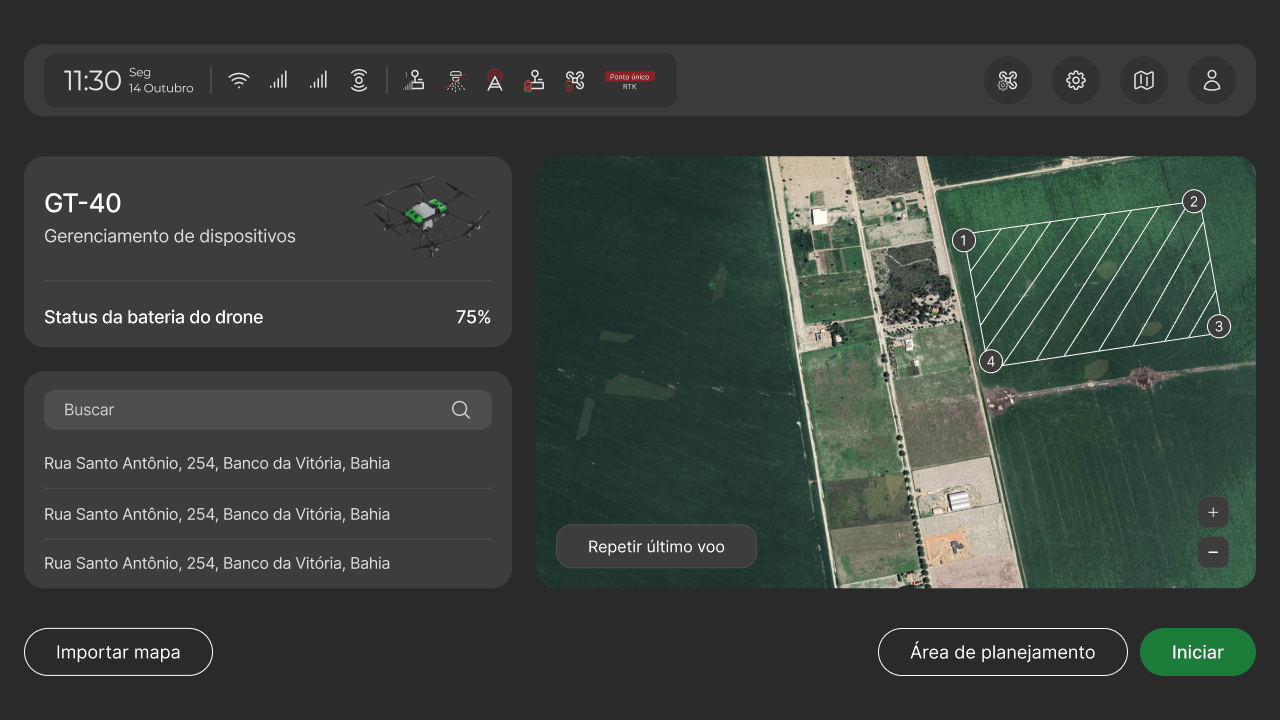Open the folded map icon button
This screenshot has height=720, width=1280.
click(1144, 80)
